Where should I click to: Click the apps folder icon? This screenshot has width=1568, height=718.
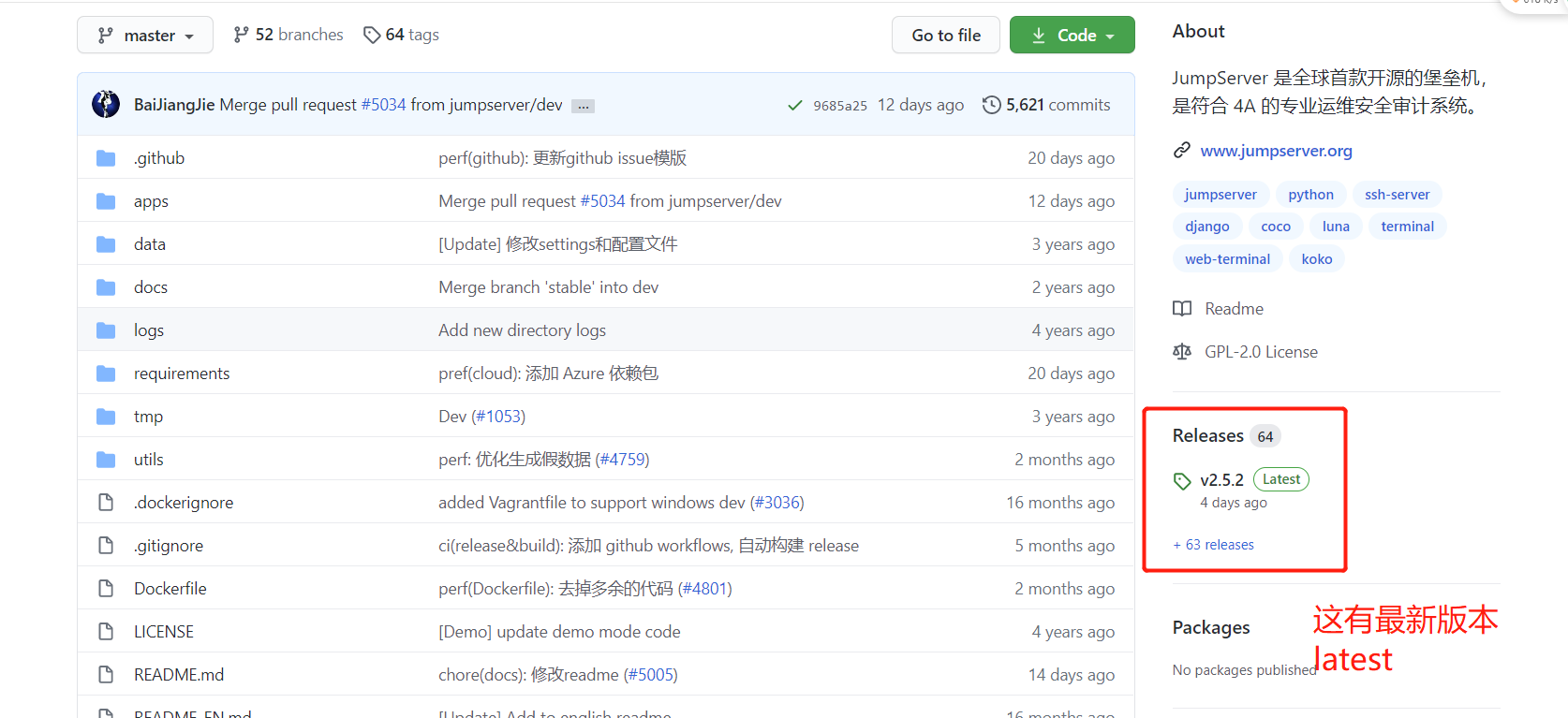106,201
